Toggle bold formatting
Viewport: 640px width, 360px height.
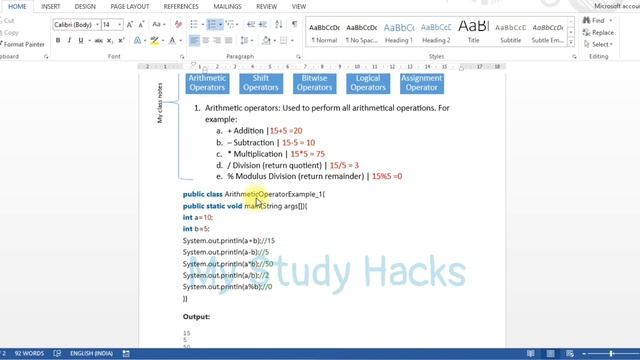tap(58, 40)
